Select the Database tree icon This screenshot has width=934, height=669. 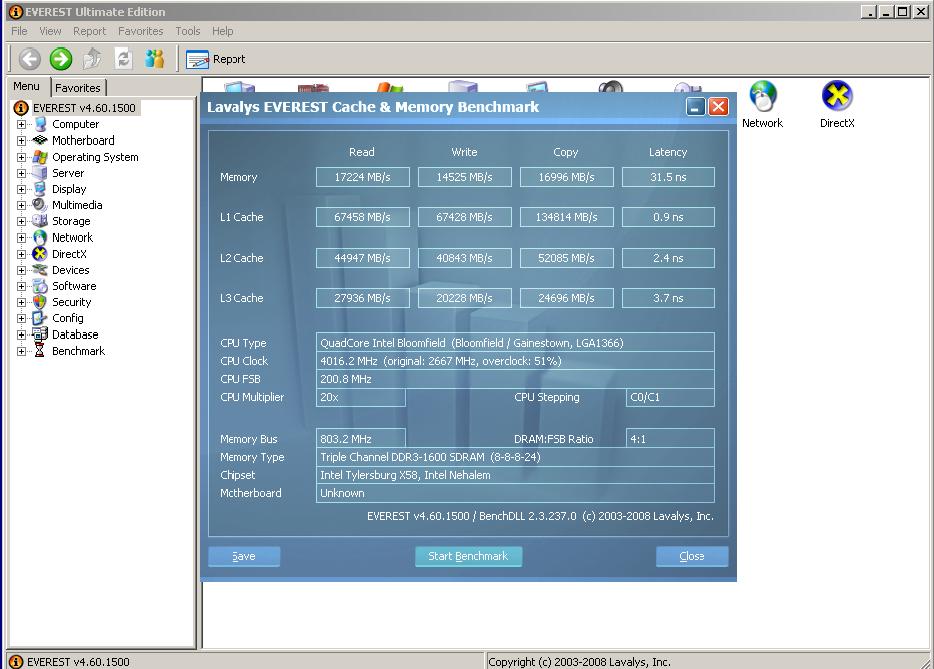(40, 334)
